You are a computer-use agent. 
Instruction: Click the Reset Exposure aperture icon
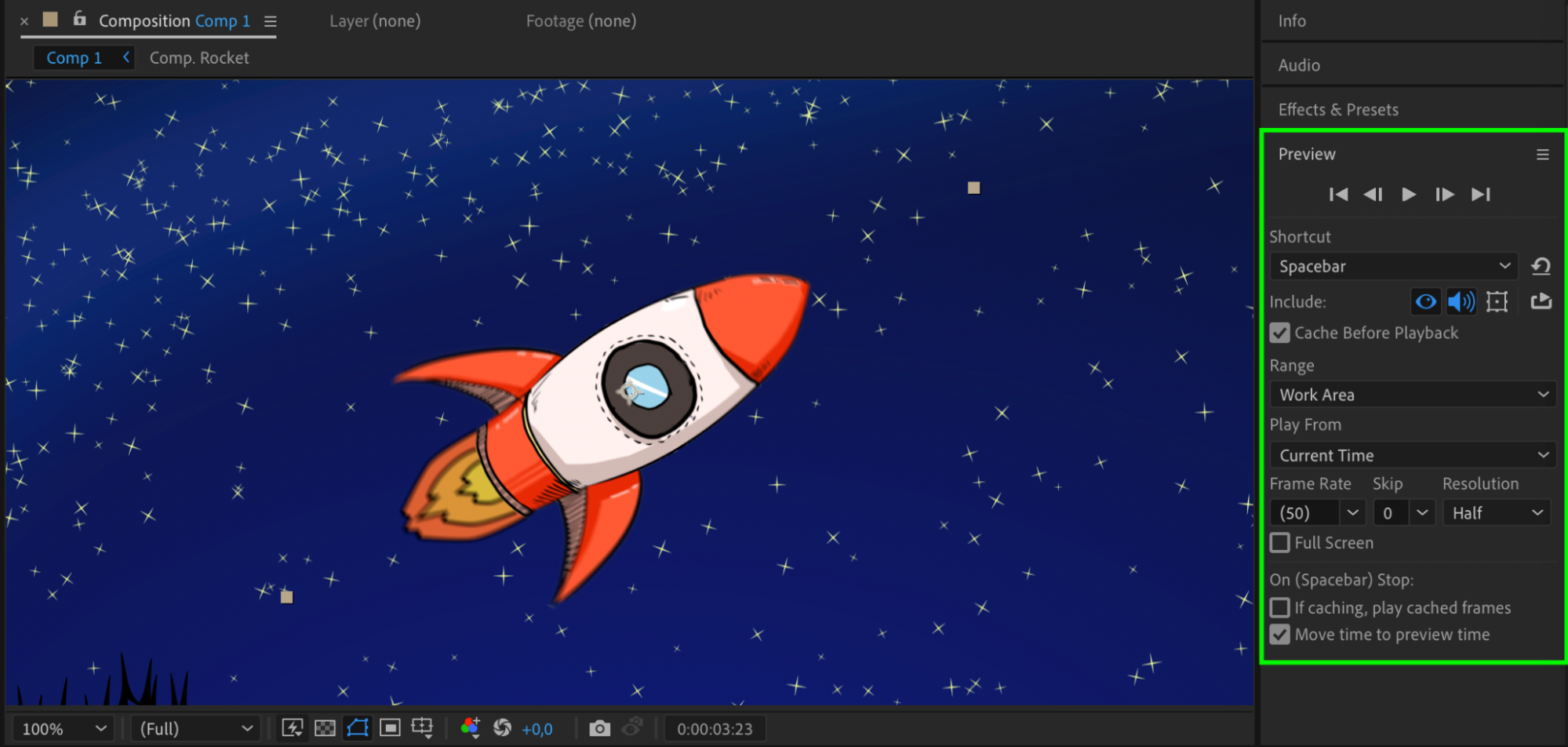point(502,729)
